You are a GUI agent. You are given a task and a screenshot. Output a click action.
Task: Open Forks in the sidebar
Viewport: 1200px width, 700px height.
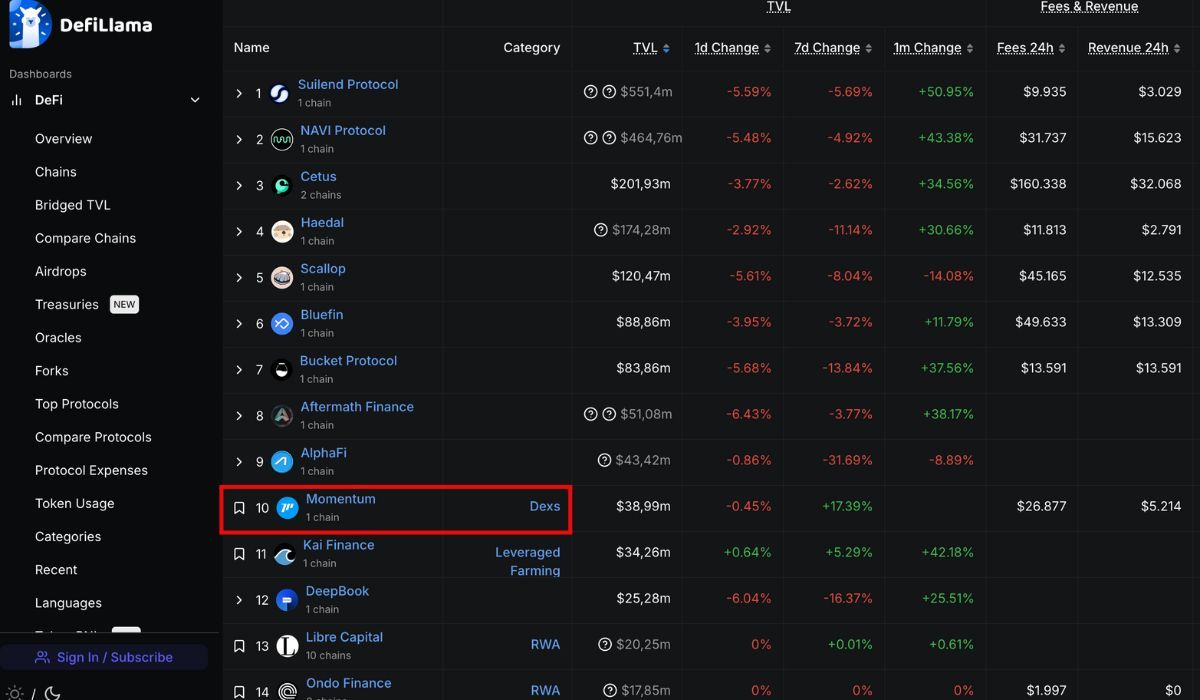pyautogui.click(x=52, y=371)
